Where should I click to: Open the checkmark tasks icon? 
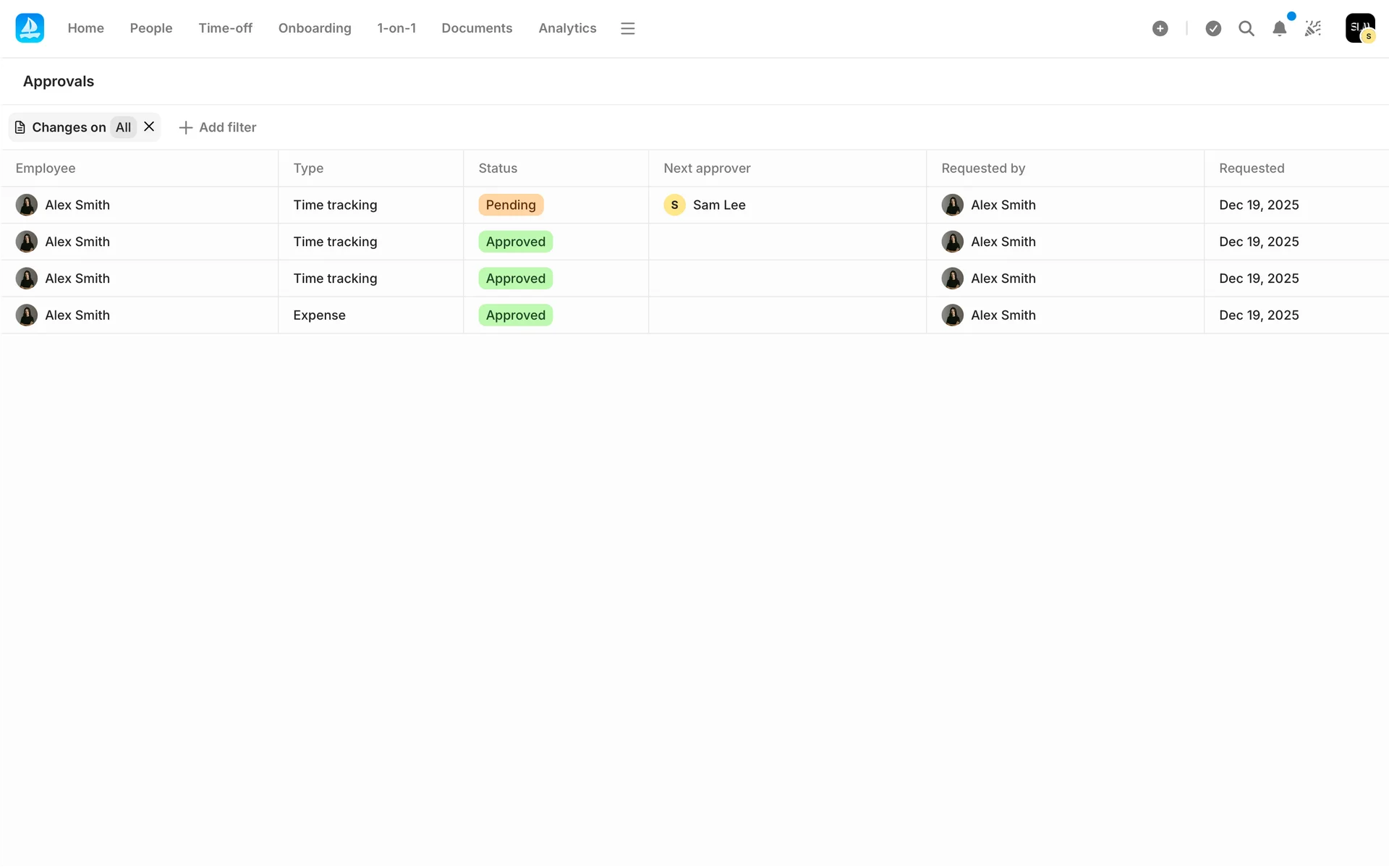coord(1213,28)
